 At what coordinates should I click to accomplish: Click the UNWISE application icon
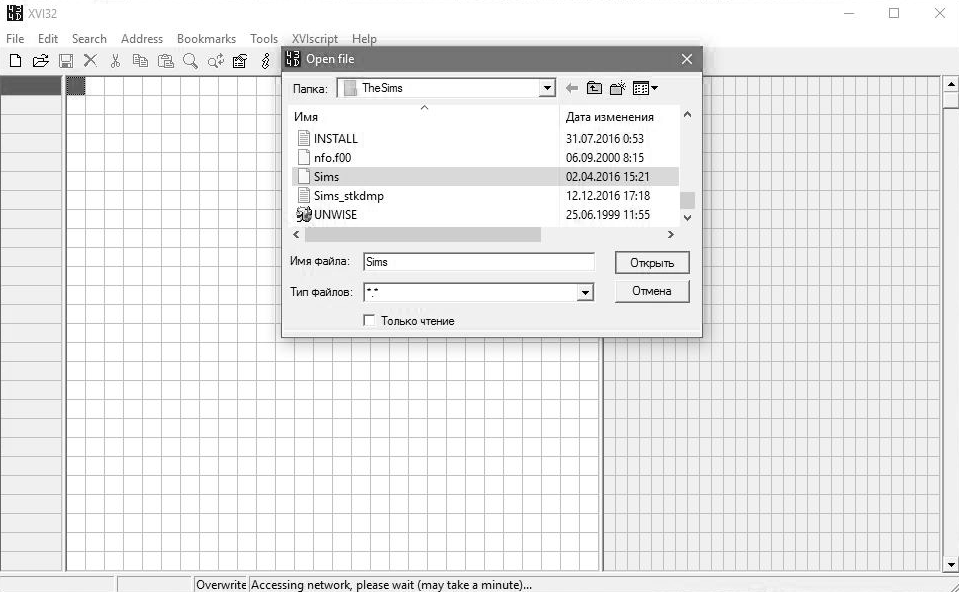(303, 214)
